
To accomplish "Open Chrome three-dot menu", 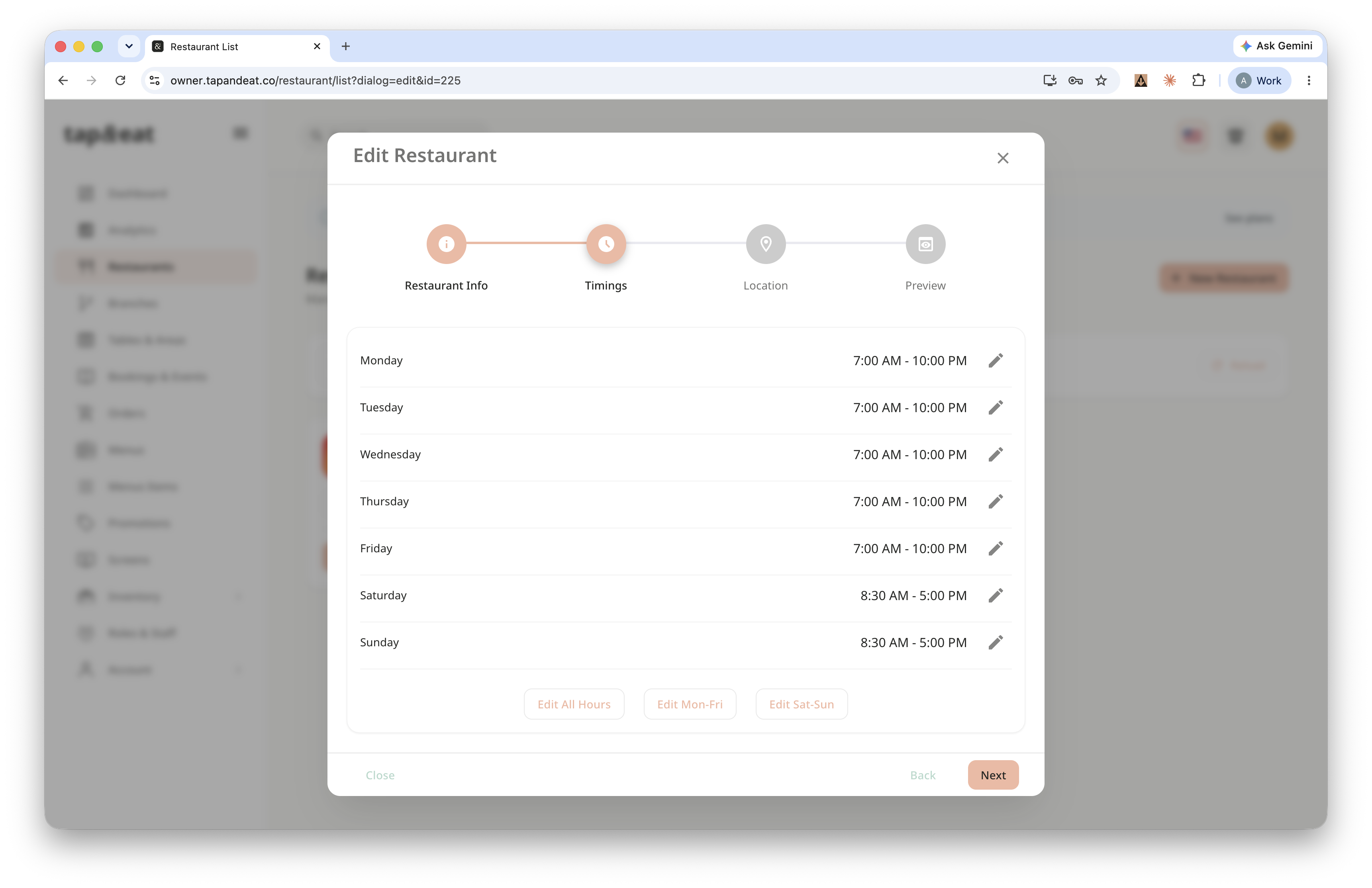I will 1309,81.
